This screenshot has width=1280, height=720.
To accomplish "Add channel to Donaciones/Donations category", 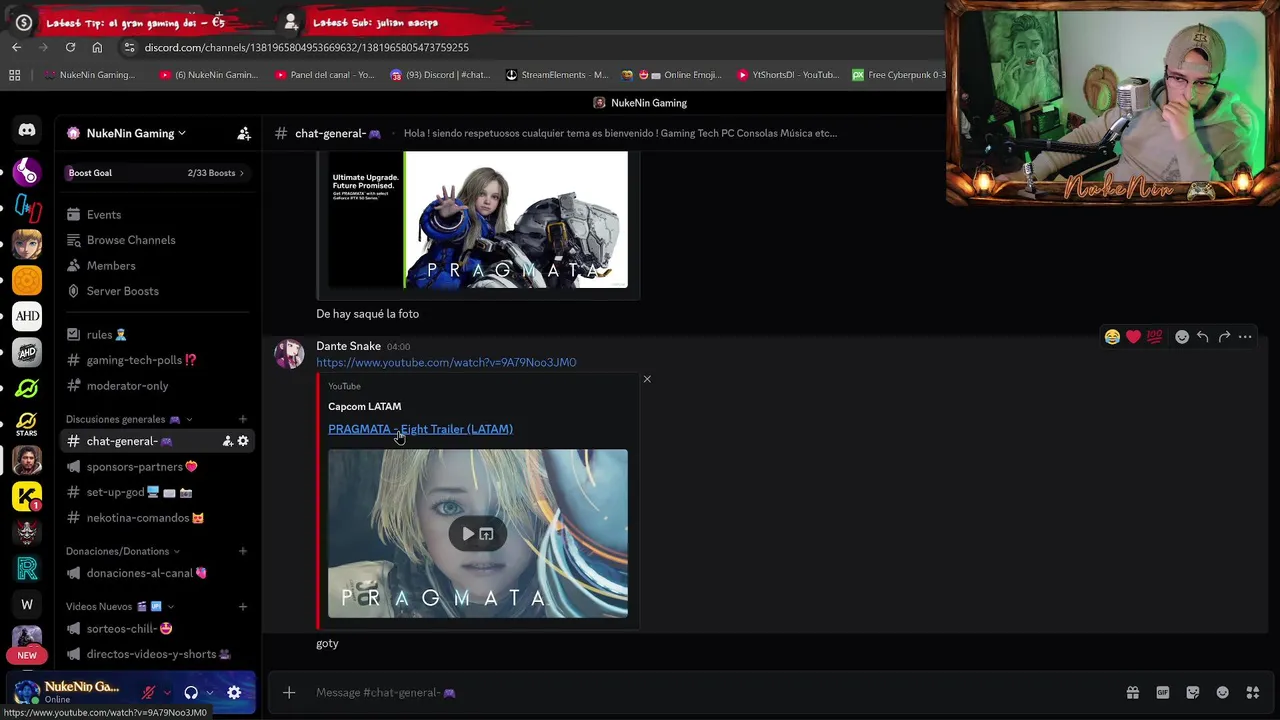I will point(243,551).
